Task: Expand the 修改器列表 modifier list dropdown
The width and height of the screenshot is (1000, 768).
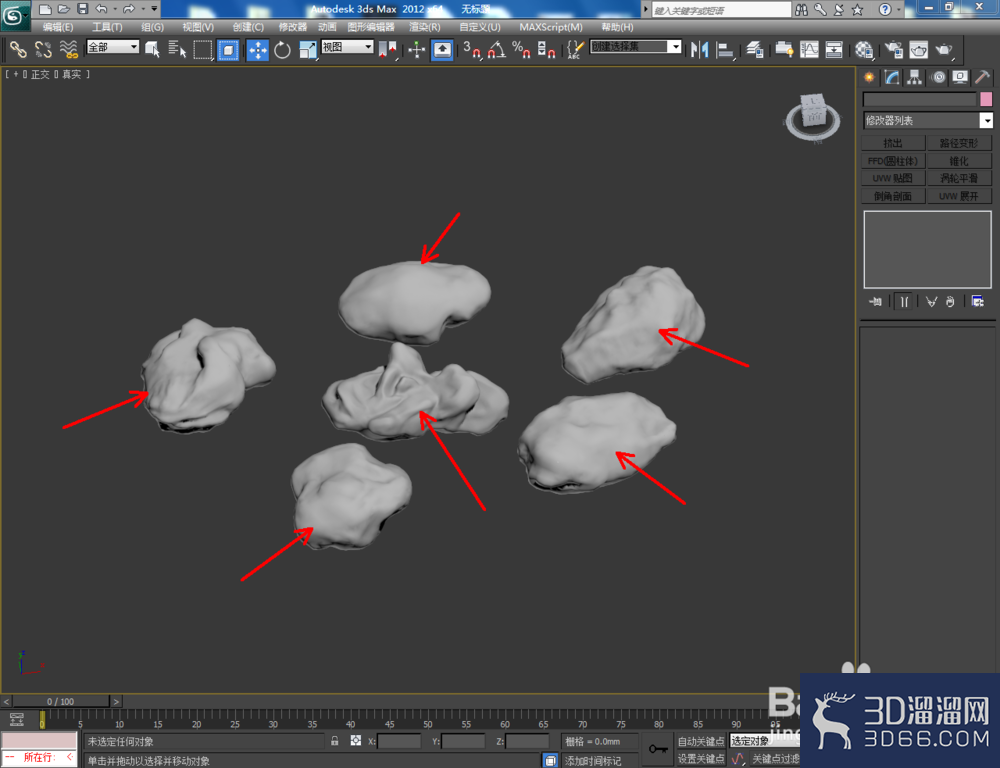Action: pyautogui.click(x=986, y=121)
